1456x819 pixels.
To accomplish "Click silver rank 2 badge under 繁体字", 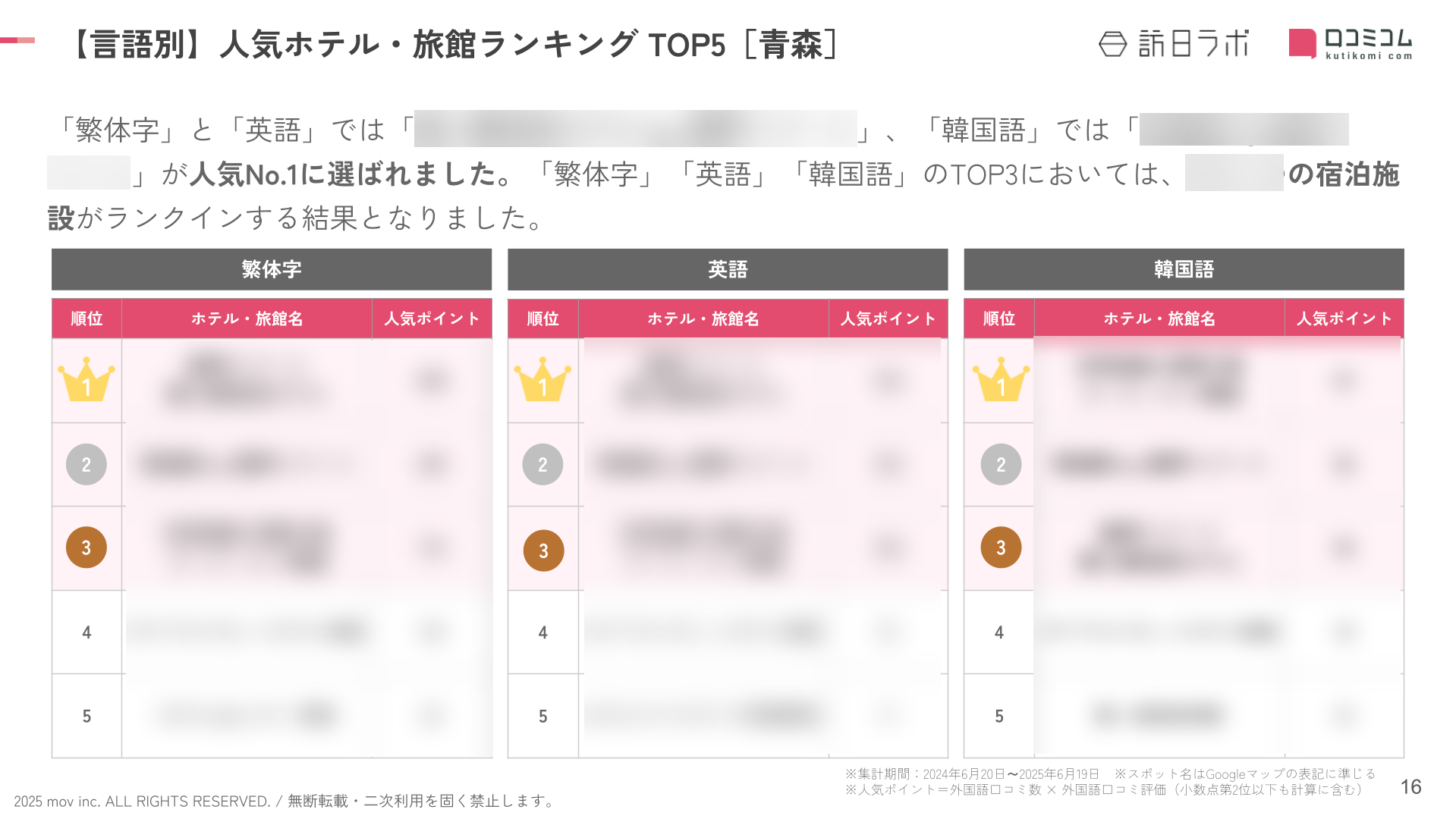I will pyautogui.click(x=86, y=464).
